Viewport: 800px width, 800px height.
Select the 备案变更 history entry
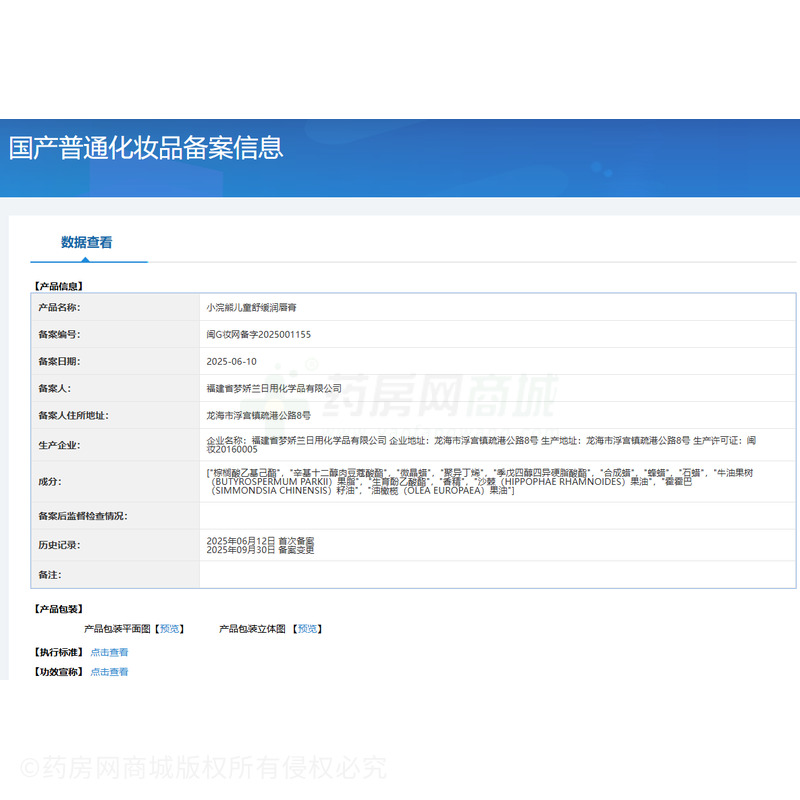267,550
